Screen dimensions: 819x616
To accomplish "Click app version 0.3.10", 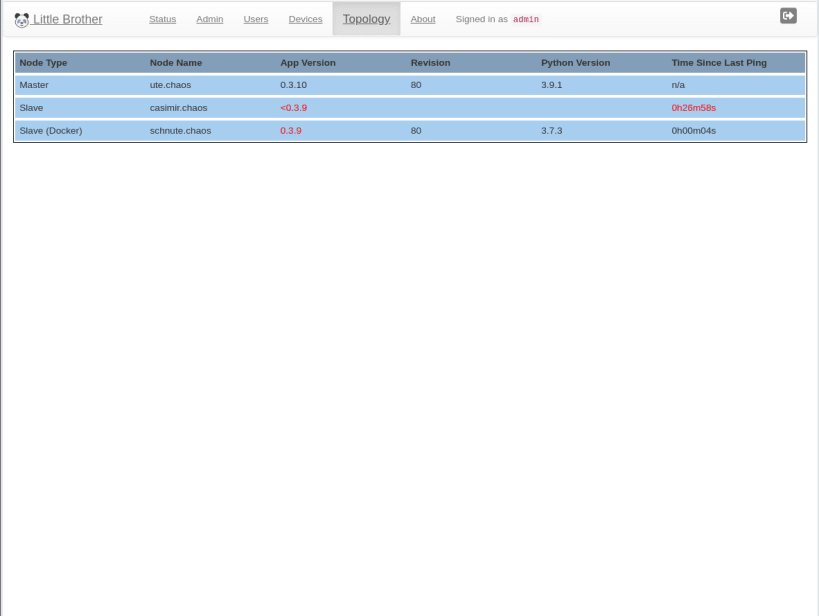I will 294,85.
